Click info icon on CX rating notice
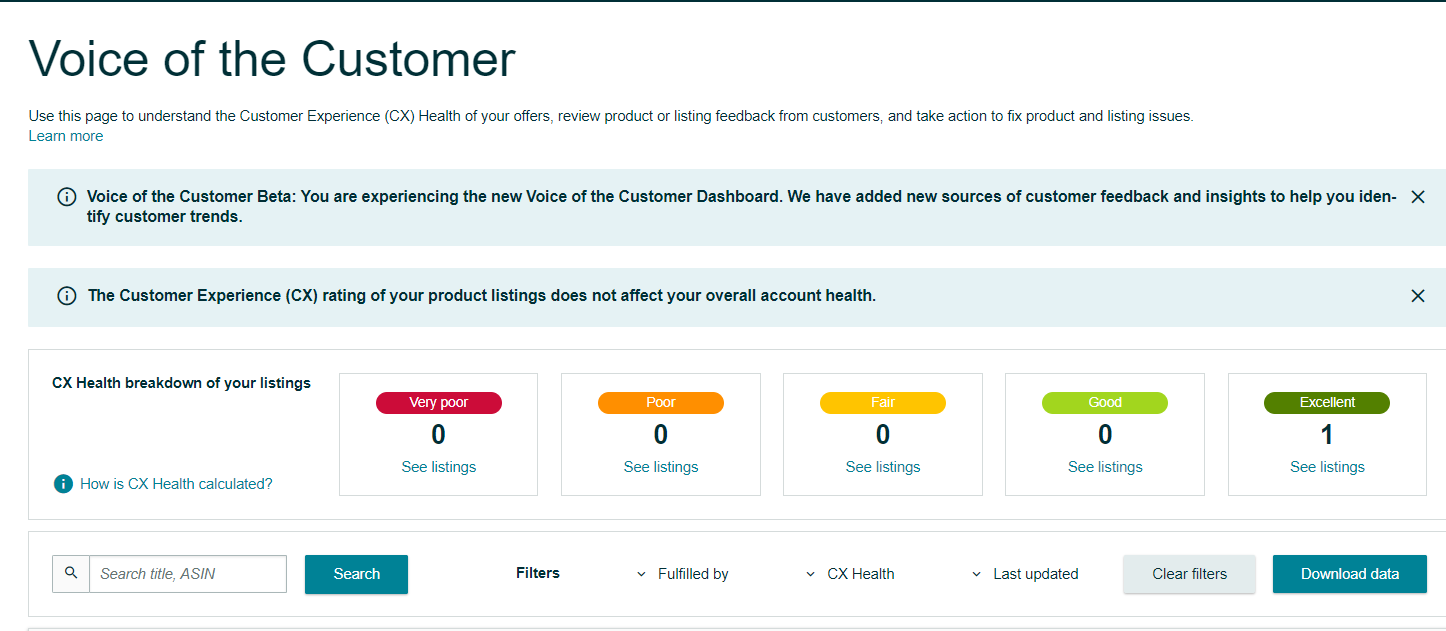Viewport: 1446px width, 631px height. point(67,296)
